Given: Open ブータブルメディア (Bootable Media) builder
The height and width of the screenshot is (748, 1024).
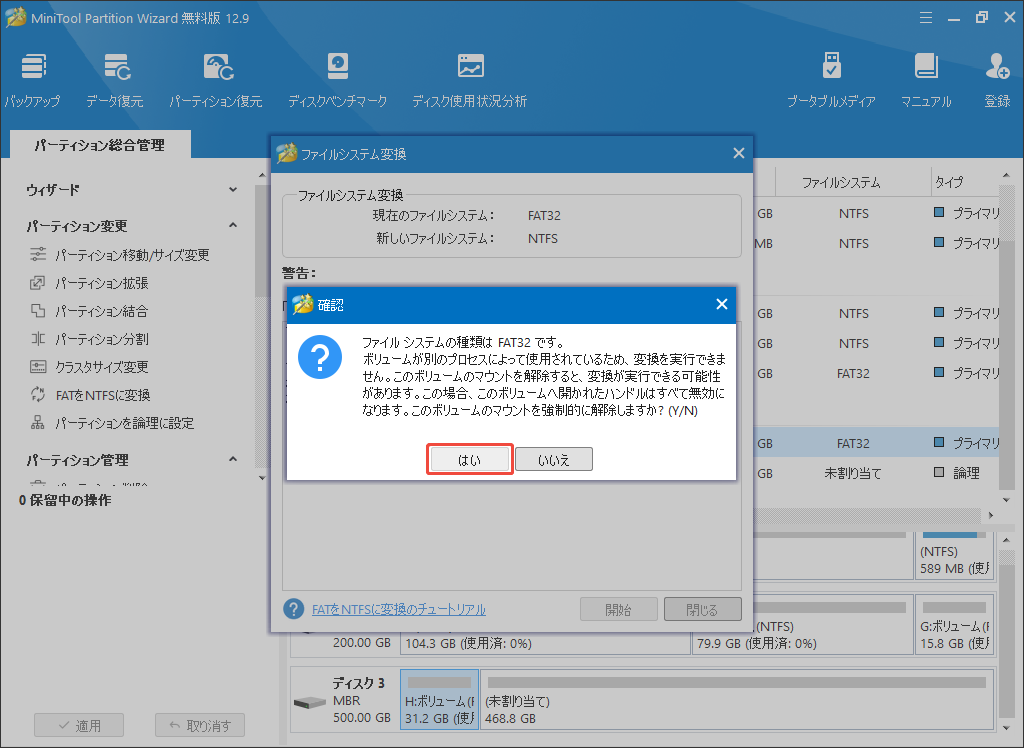Looking at the screenshot, I should (x=831, y=80).
